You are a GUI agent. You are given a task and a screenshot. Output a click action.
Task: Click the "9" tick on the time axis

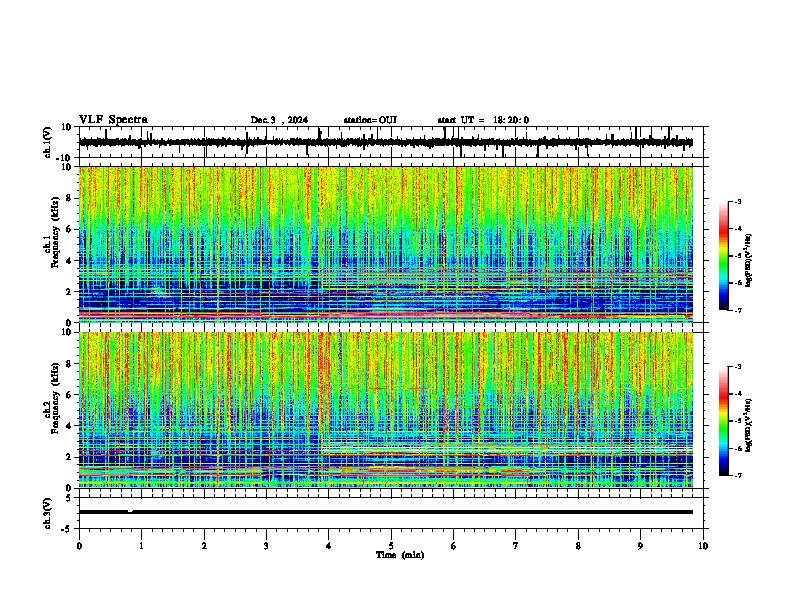(x=640, y=546)
